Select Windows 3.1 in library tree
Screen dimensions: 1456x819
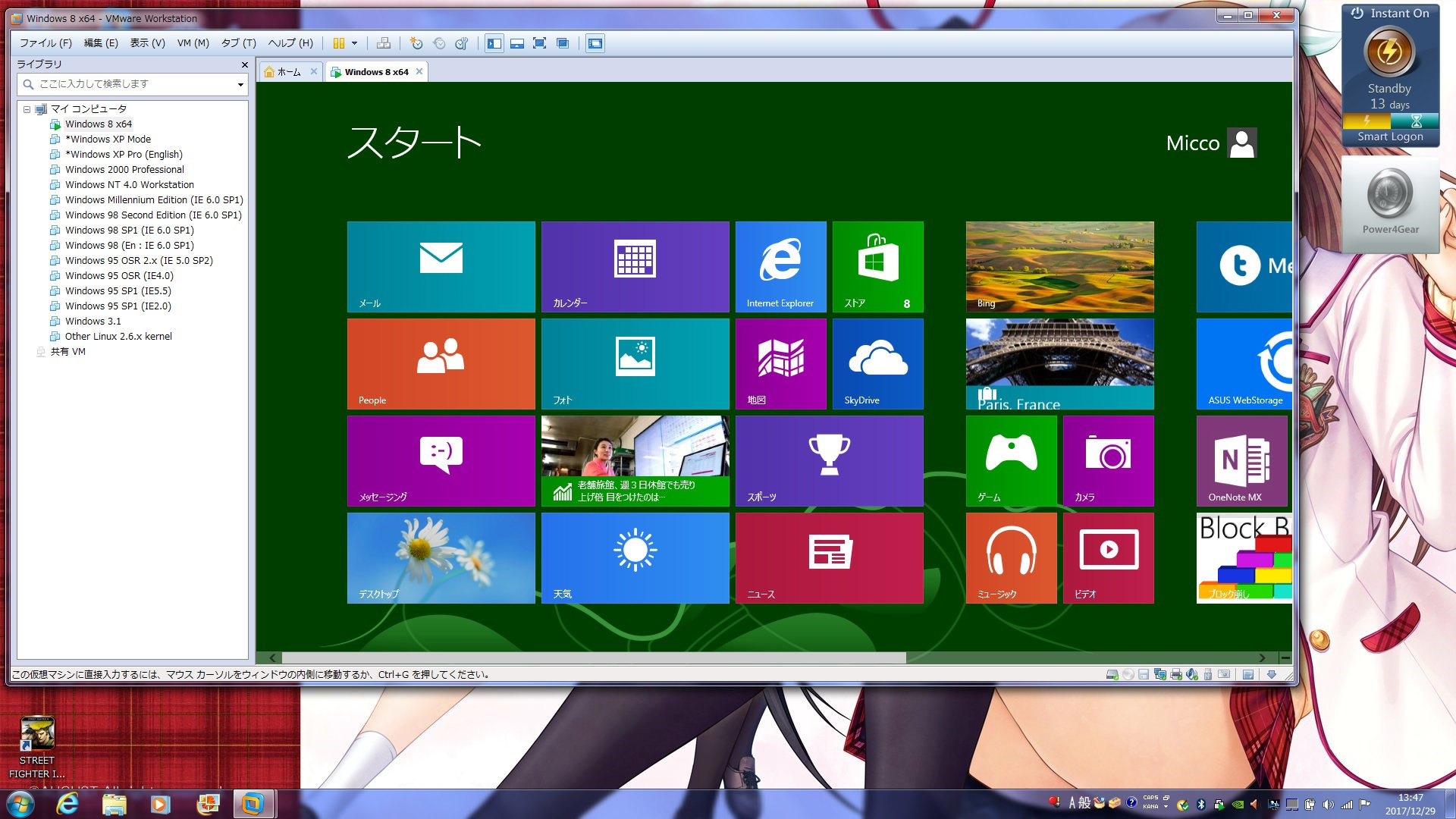[x=93, y=322]
